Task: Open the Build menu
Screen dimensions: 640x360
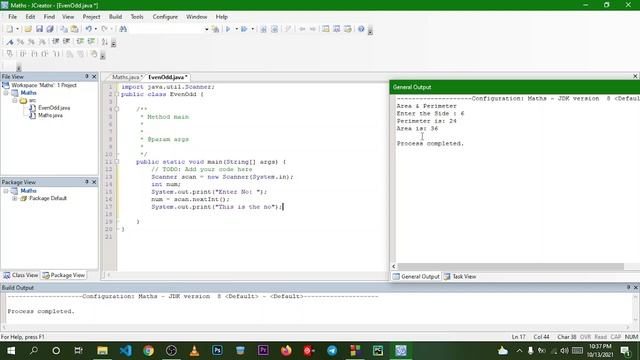Action: tap(116, 17)
